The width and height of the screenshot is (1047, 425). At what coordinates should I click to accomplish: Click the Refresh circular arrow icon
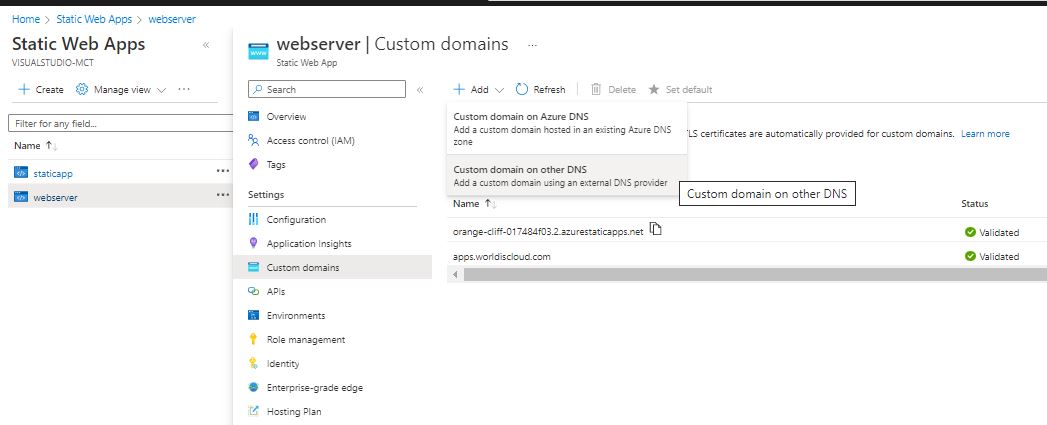pyautogui.click(x=521, y=89)
